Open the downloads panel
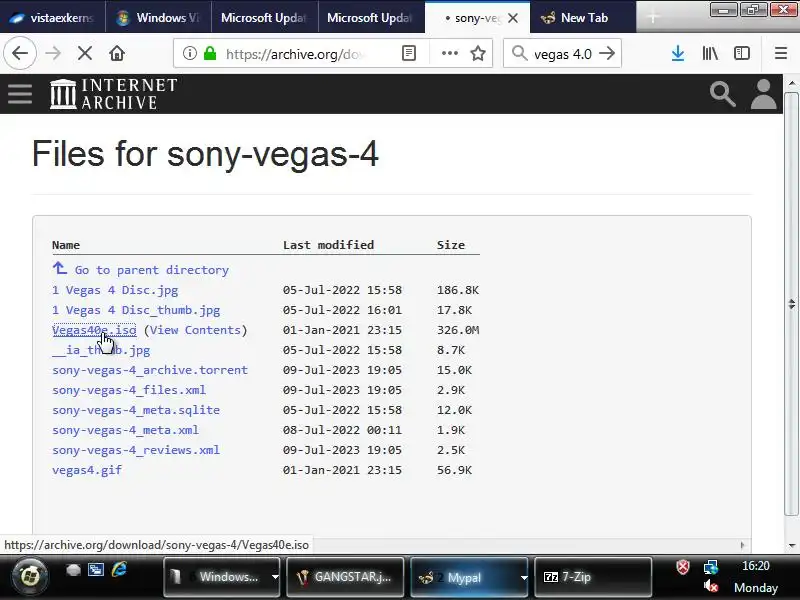This screenshot has width=800, height=600. pyautogui.click(x=678, y=53)
